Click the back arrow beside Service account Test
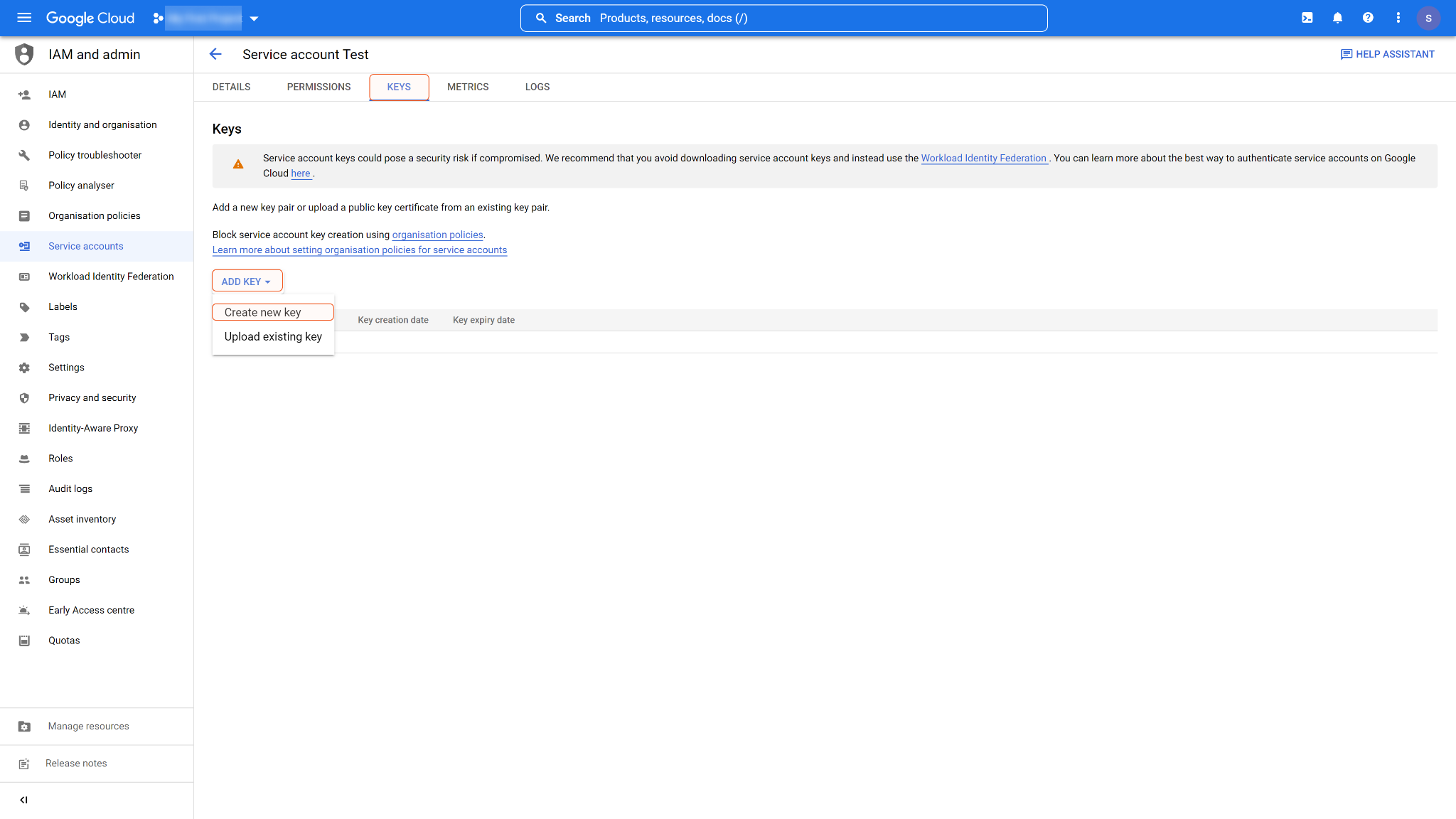 (x=215, y=54)
